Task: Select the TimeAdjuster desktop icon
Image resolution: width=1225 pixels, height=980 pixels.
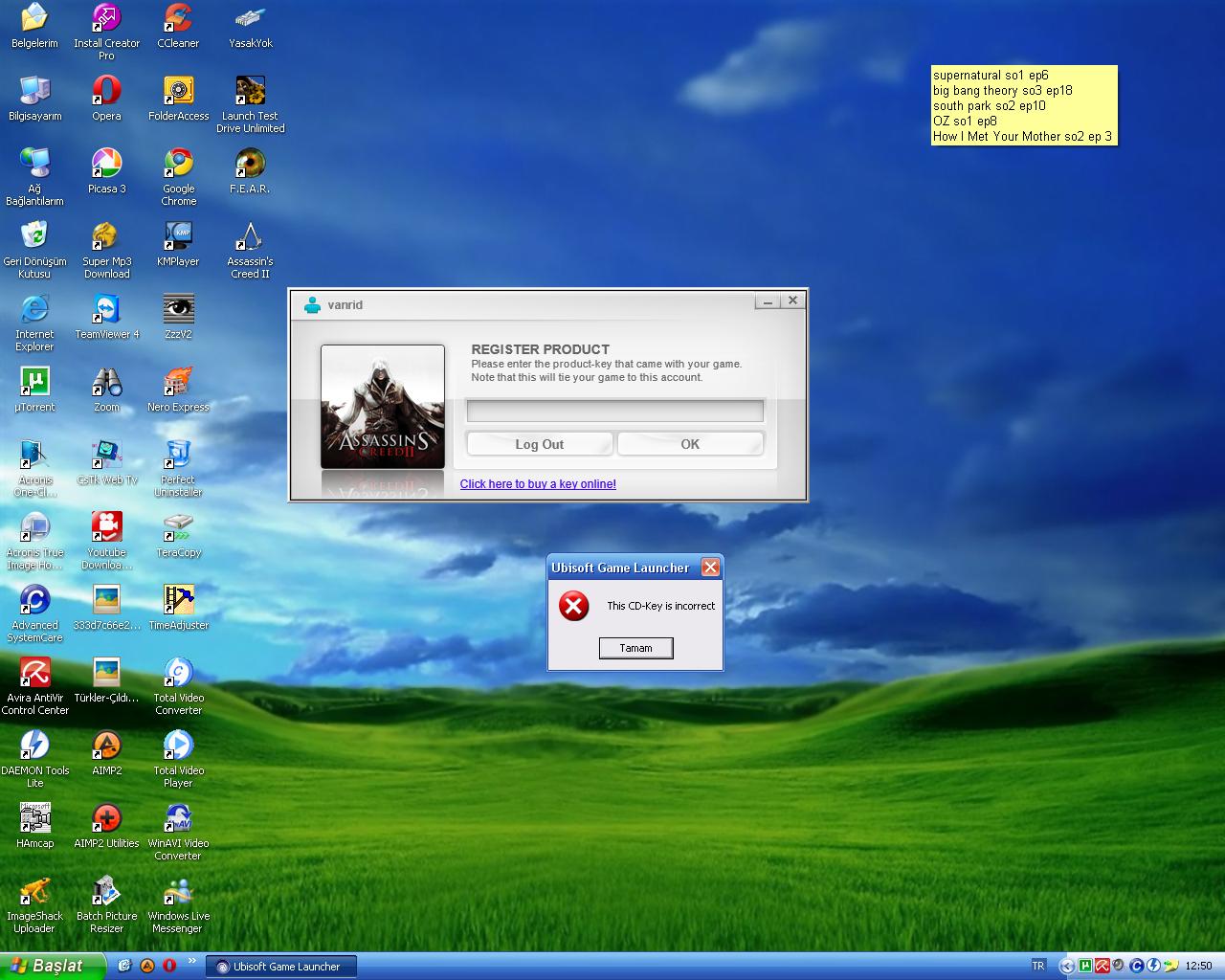Action: point(178,608)
